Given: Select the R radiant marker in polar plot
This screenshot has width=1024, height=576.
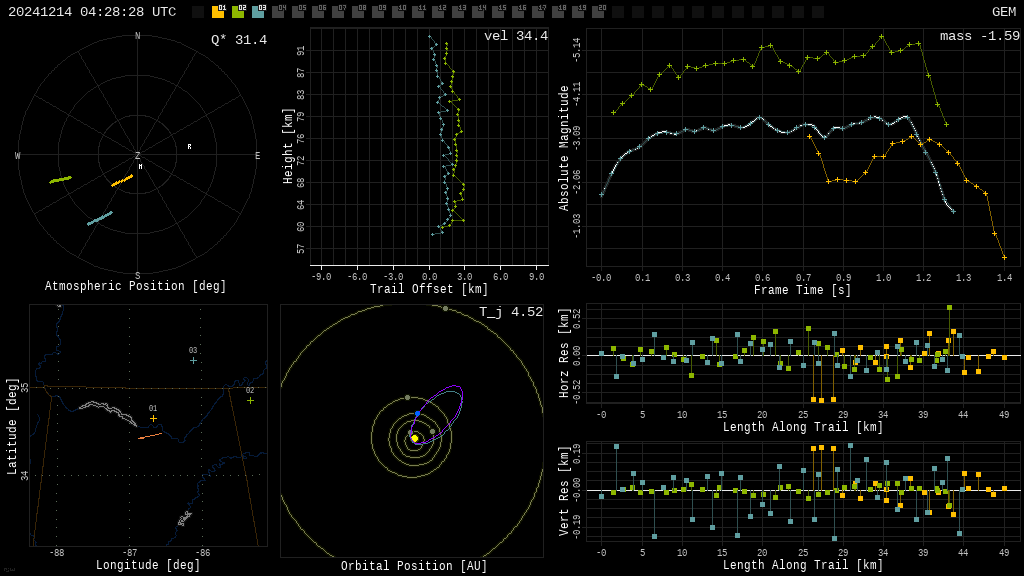Looking at the screenshot, I should coord(189,147).
